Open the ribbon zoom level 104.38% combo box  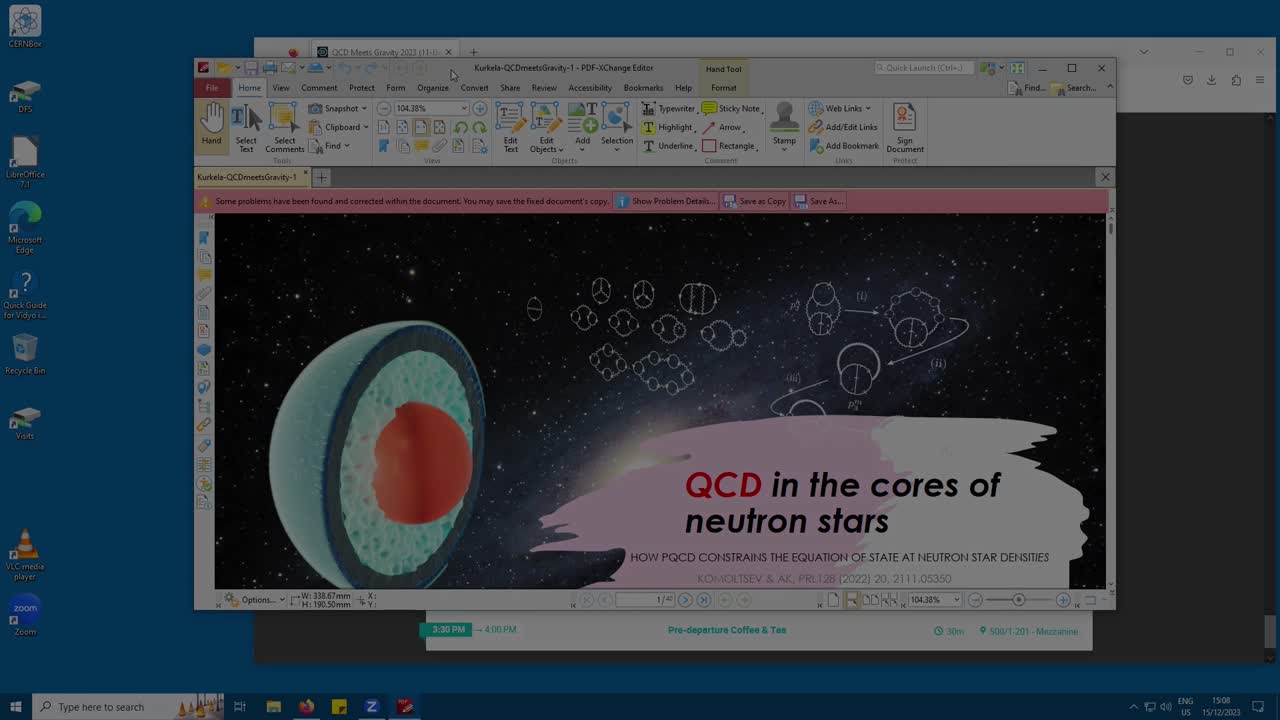[431, 108]
